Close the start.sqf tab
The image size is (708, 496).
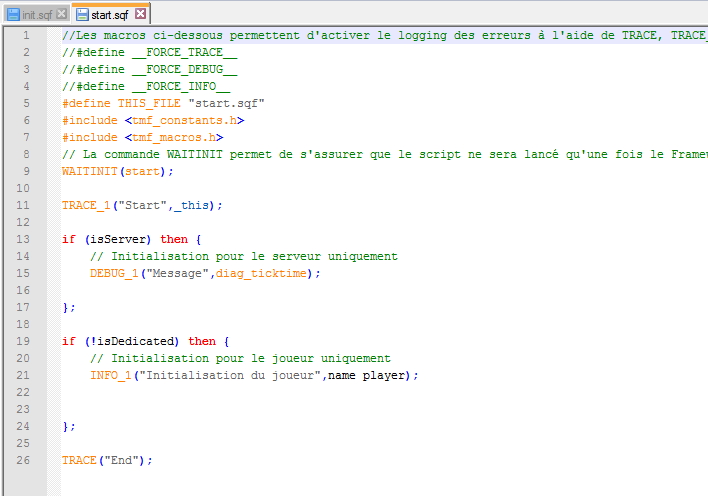click(140, 14)
